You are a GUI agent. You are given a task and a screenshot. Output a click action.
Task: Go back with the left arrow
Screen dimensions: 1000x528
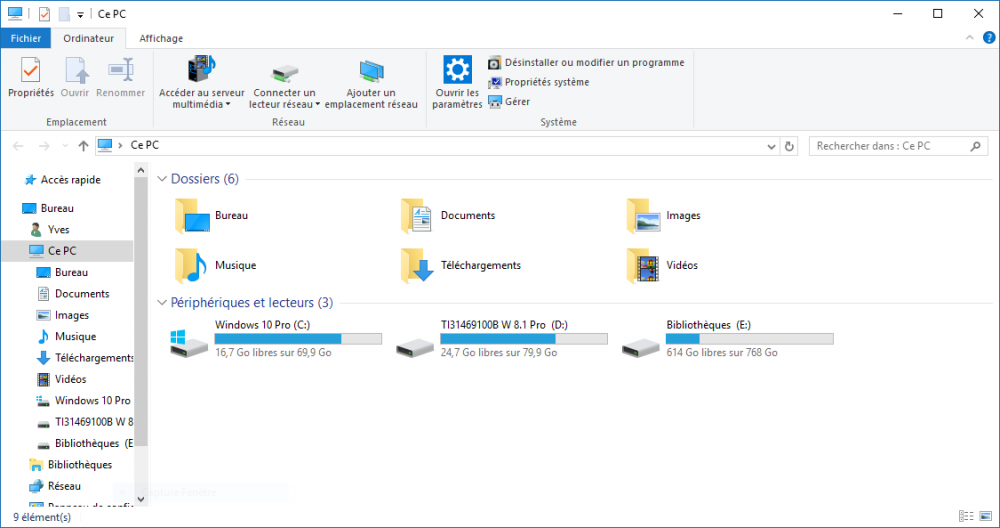click(18, 146)
